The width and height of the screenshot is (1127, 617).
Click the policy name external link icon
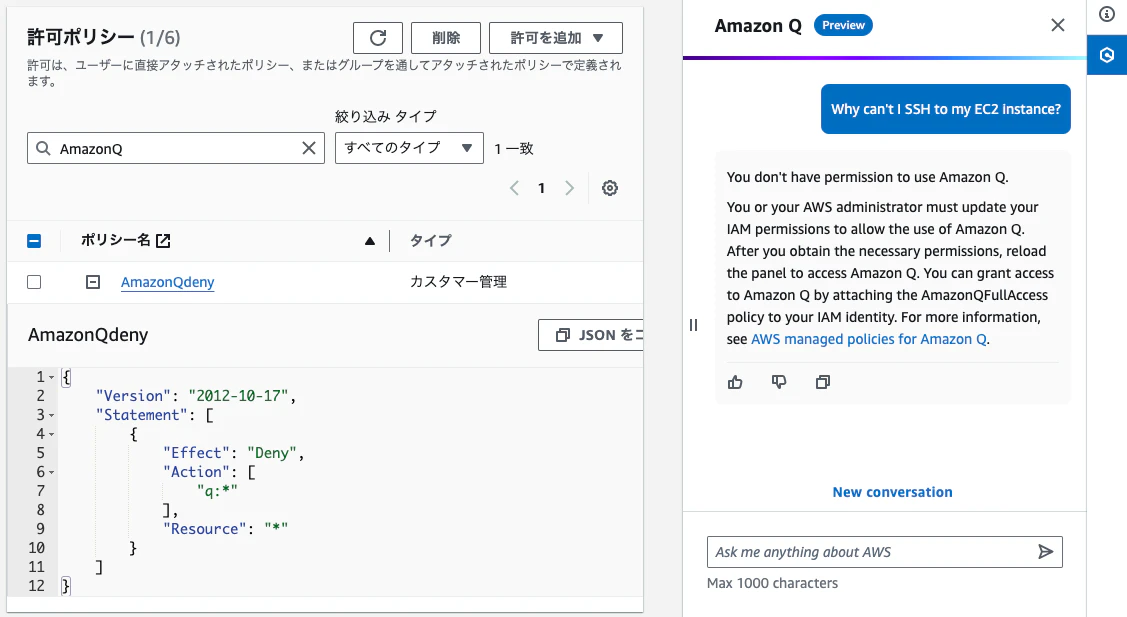point(163,241)
